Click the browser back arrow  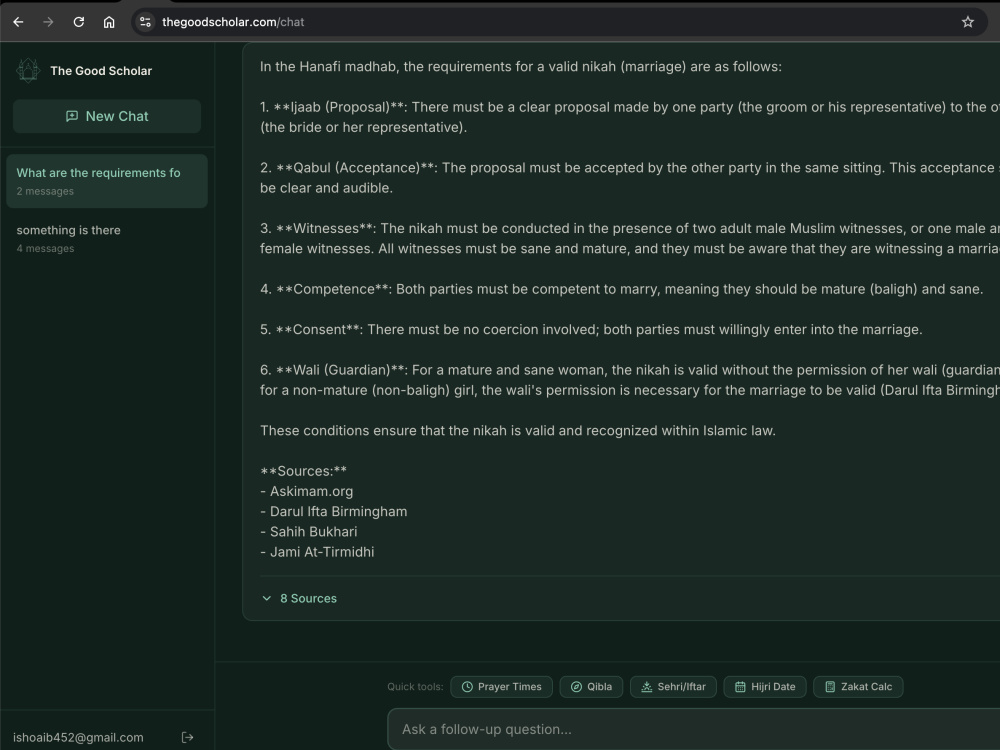[x=18, y=22]
